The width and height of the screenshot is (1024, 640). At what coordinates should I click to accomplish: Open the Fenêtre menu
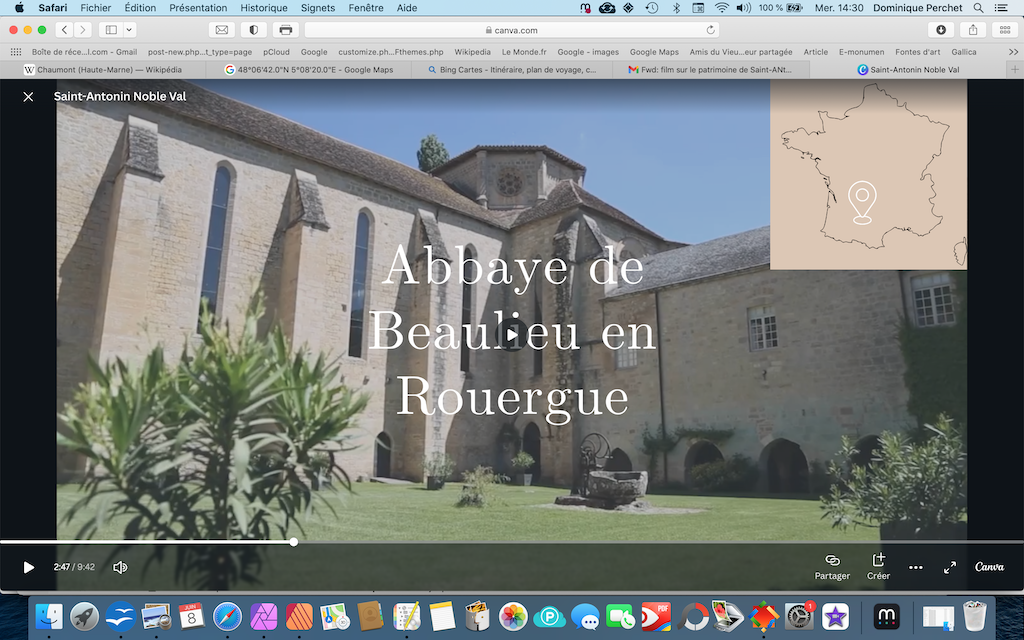tap(366, 8)
